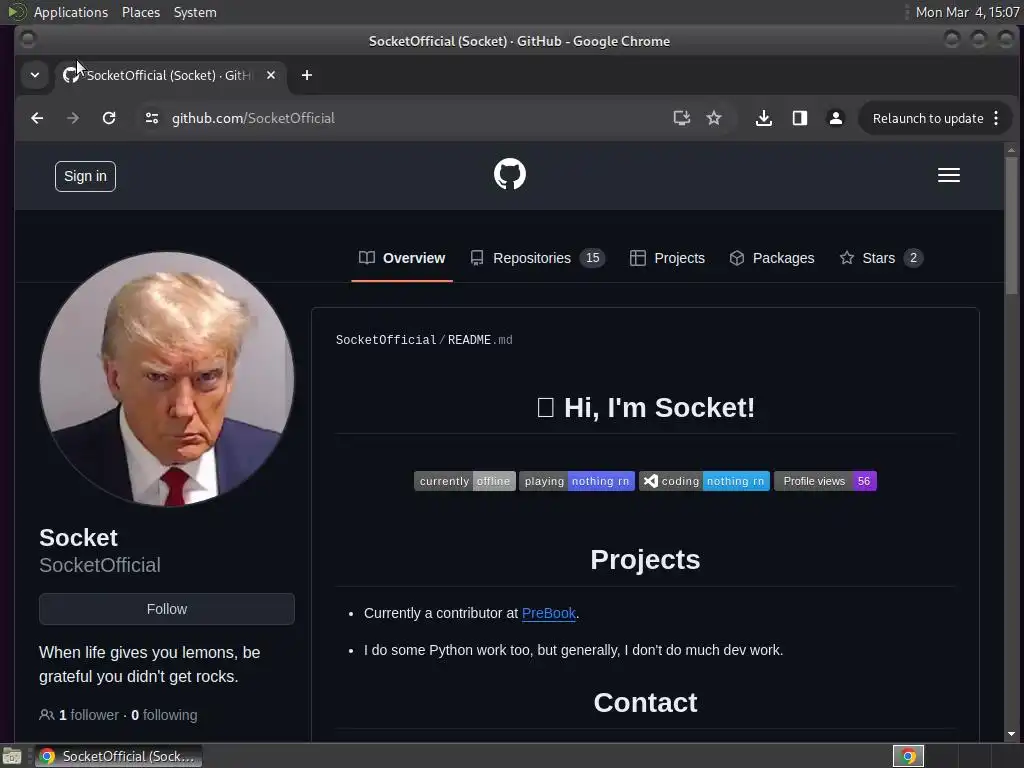The width and height of the screenshot is (1024, 768).
Task: Click the currently offline badge
Action: tap(464, 481)
